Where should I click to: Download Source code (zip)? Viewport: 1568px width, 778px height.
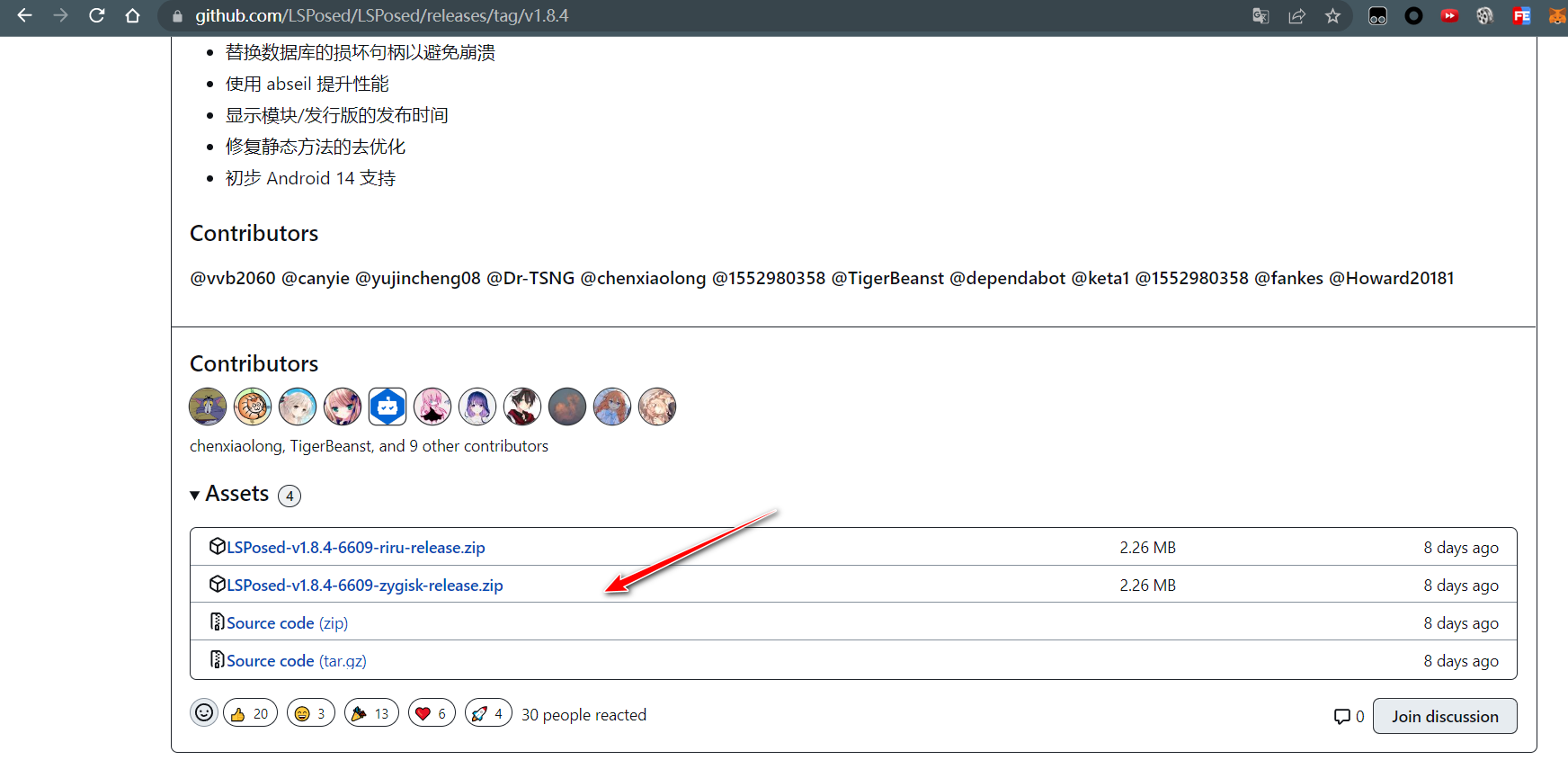pos(287,623)
